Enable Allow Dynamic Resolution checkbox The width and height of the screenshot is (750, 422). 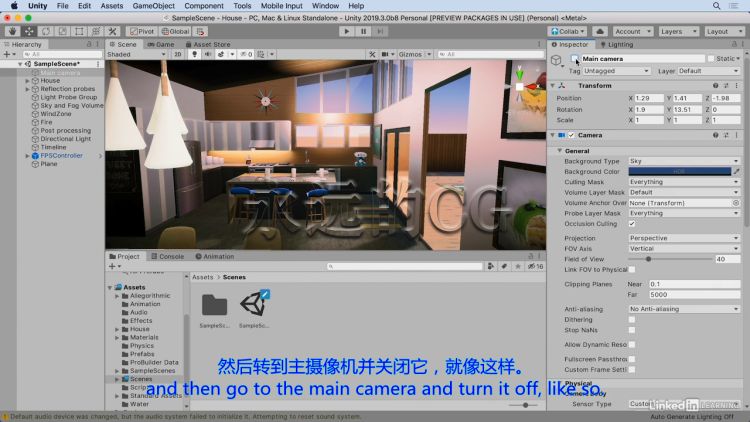point(632,344)
